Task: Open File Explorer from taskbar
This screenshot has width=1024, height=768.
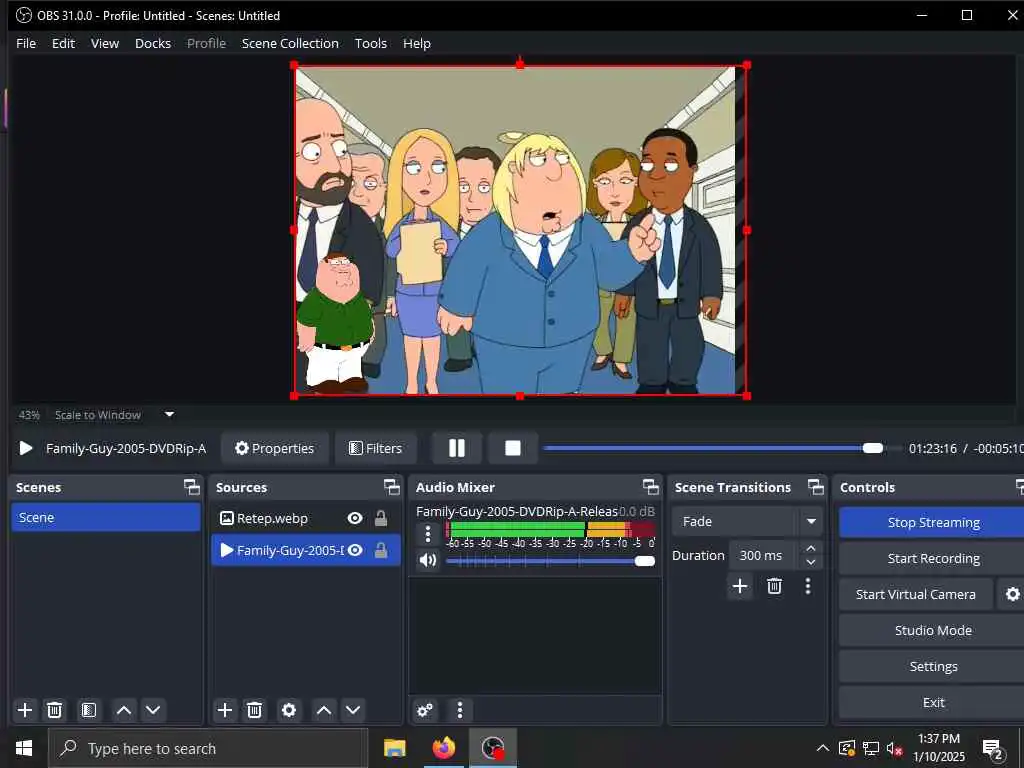Action: point(394,748)
